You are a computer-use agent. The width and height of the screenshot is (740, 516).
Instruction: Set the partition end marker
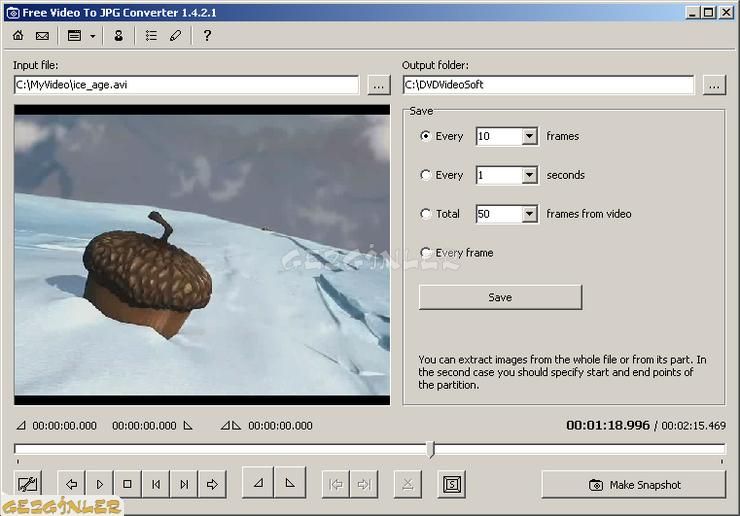coord(290,483)
